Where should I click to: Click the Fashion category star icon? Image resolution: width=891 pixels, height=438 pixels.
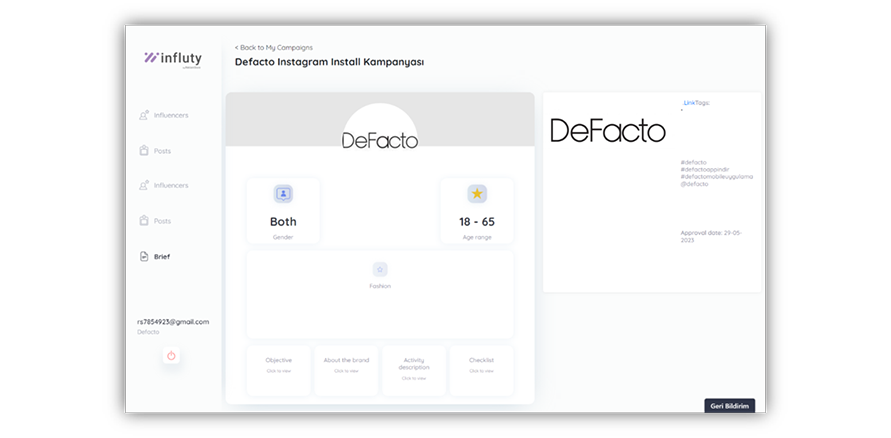[x=380, y=269]
